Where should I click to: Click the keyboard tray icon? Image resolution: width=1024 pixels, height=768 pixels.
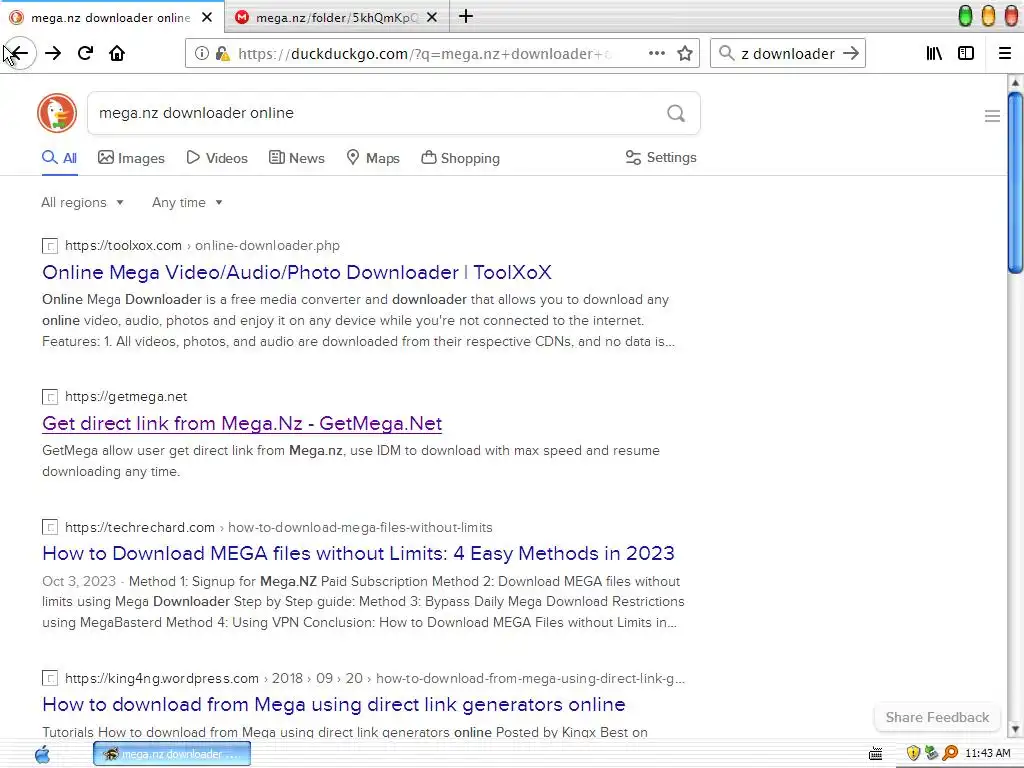click(x=876, y=754)
